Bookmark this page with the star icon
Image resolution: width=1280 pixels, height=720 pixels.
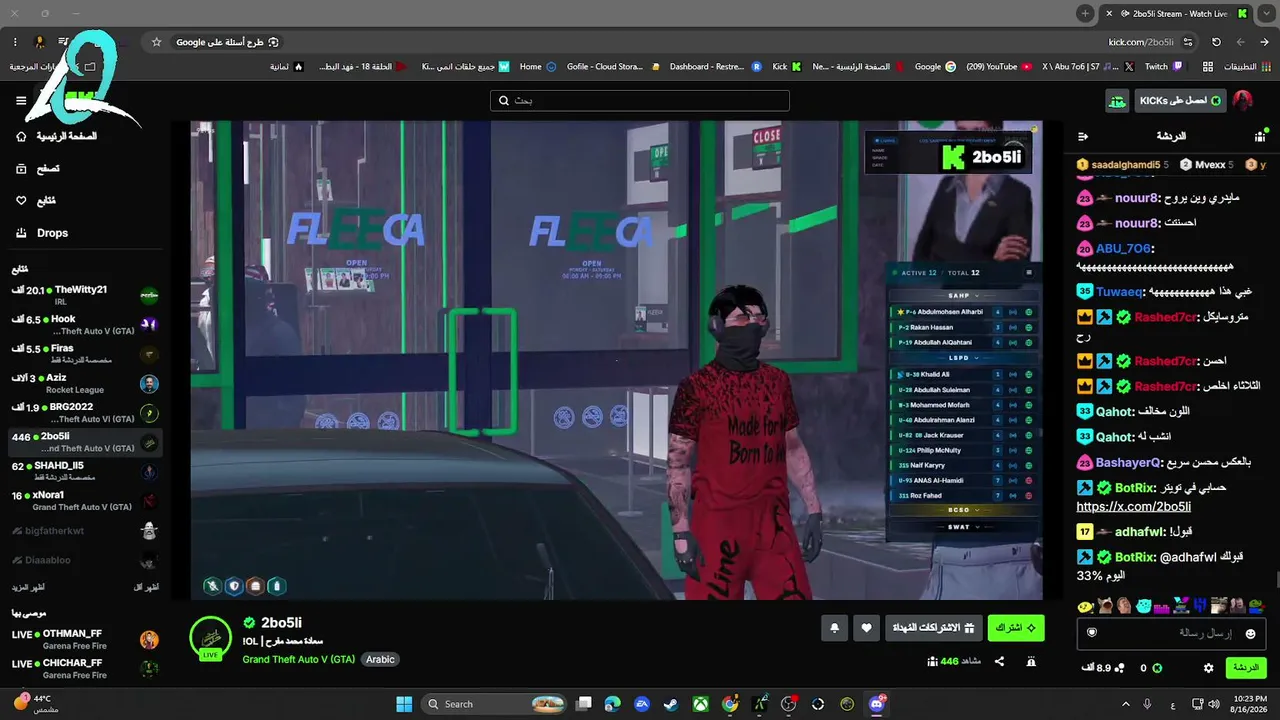tap(156, 42)
